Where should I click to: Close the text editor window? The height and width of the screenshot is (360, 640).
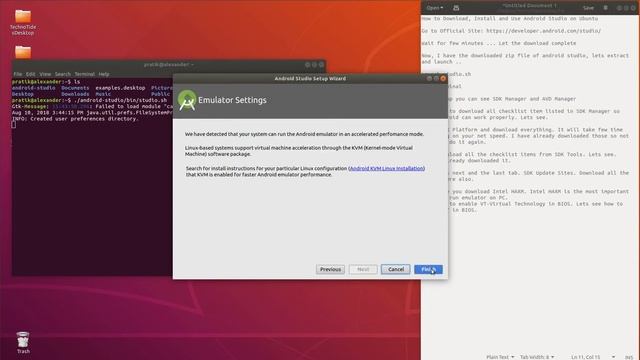[x=633, y=8]
